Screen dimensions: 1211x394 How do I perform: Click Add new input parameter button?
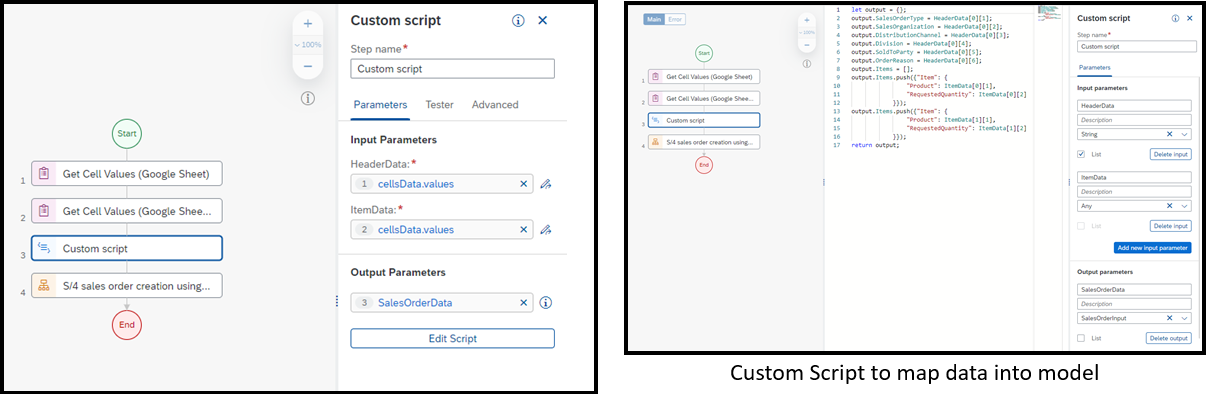click(1152, 247)
